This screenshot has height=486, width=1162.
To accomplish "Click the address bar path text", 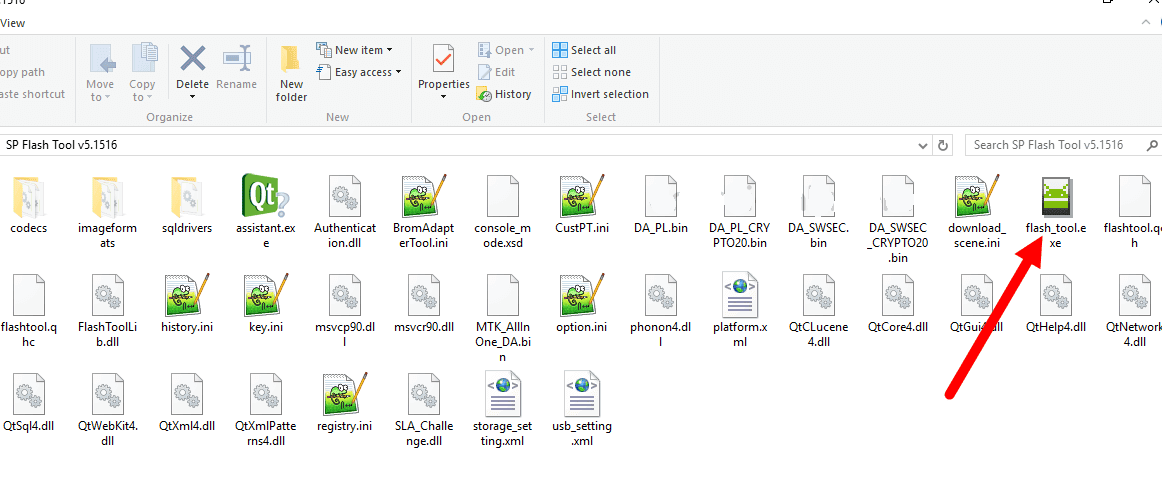I will tap(62, 145).
